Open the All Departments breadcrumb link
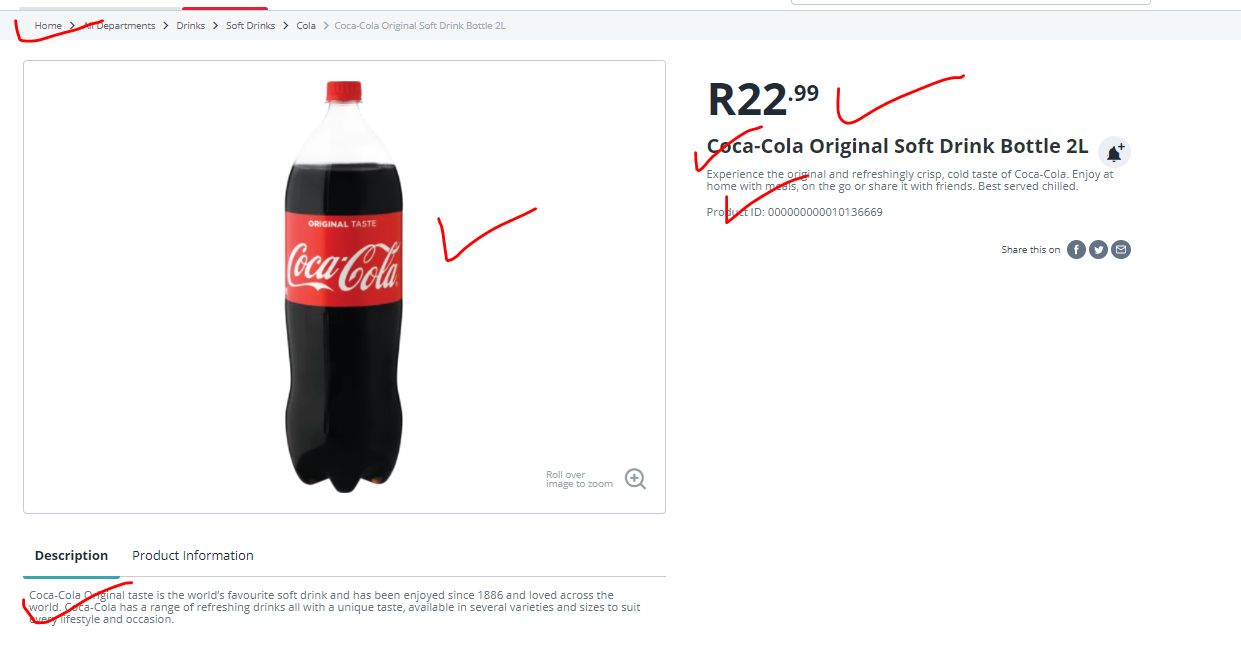1241x664 pixels. pos(120,26)
